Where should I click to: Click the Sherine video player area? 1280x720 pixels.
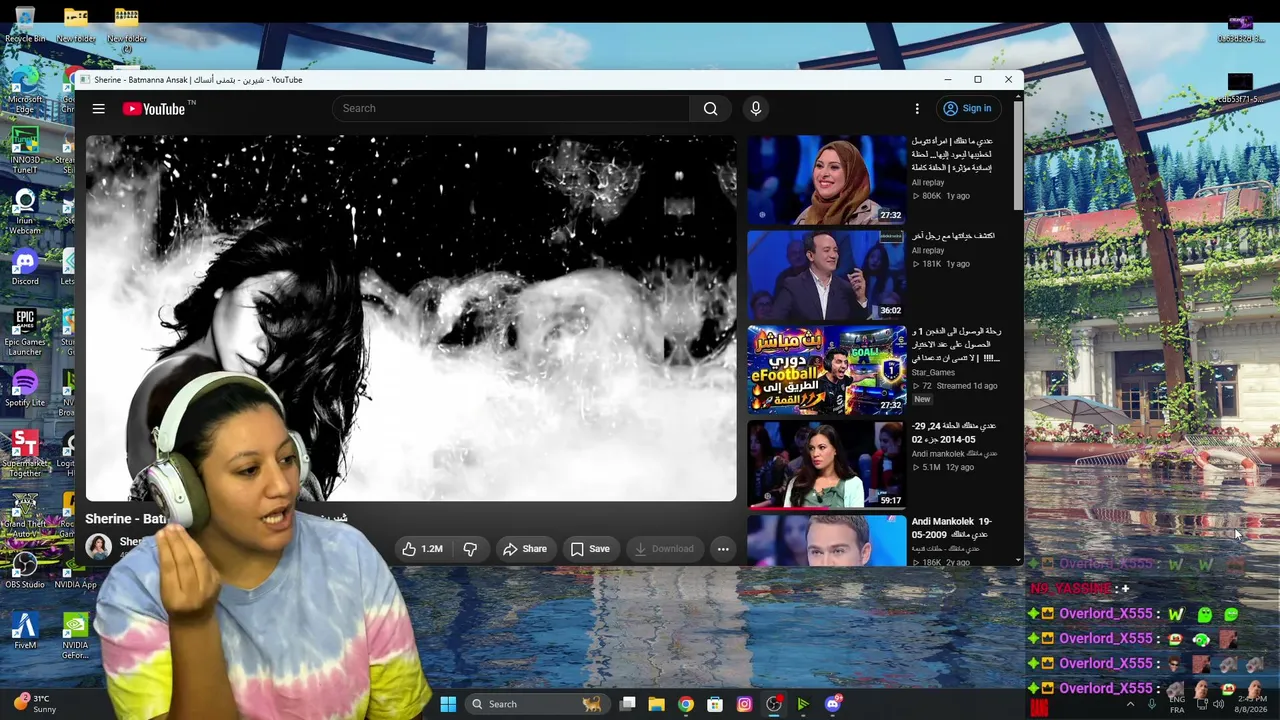411,318
